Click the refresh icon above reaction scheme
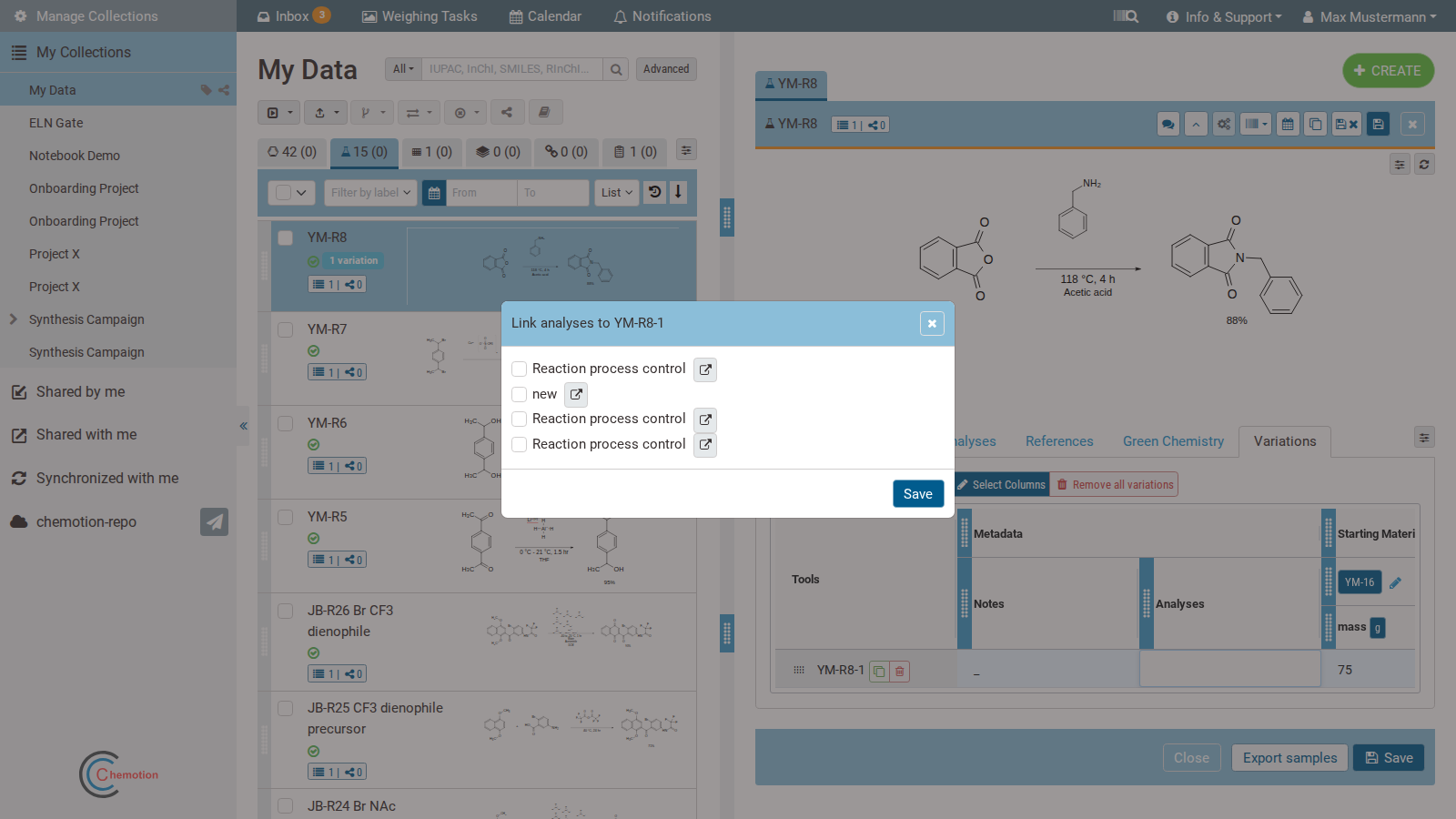This screenshot has height=819, width=1456. pyautogui.click(x=1424, y=165)
